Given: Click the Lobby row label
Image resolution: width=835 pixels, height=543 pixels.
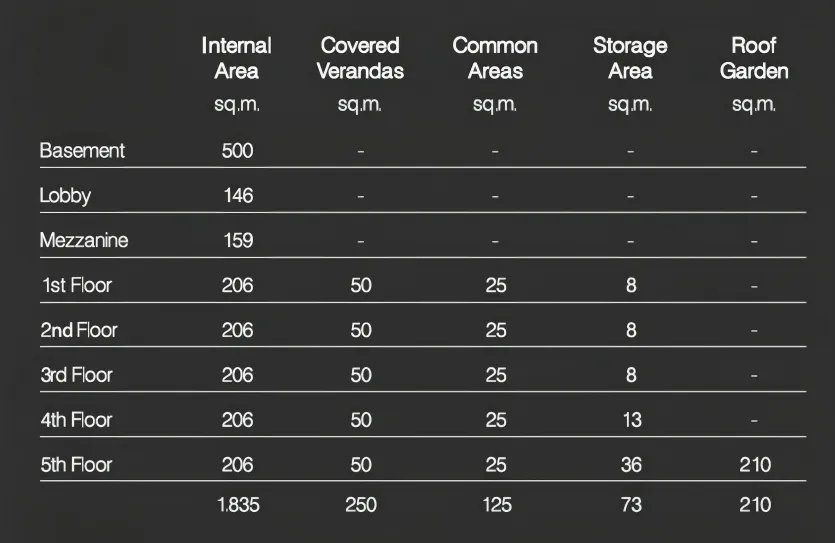Looking at the screenshot, I should tap(65, 196).
